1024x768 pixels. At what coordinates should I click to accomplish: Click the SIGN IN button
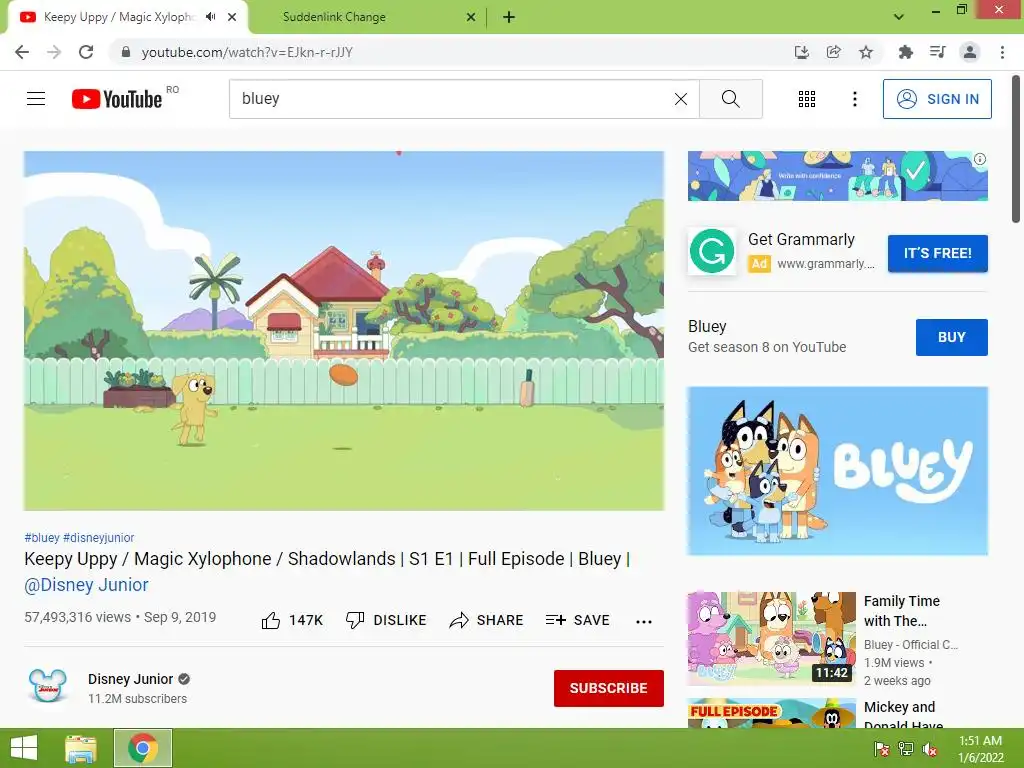point(937,99)
